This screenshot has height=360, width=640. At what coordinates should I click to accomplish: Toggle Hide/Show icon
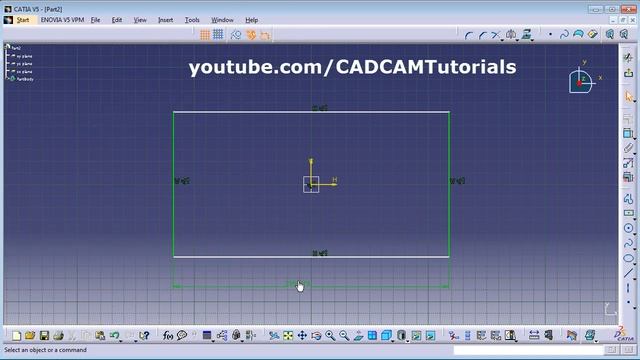(x=416, y=336)
